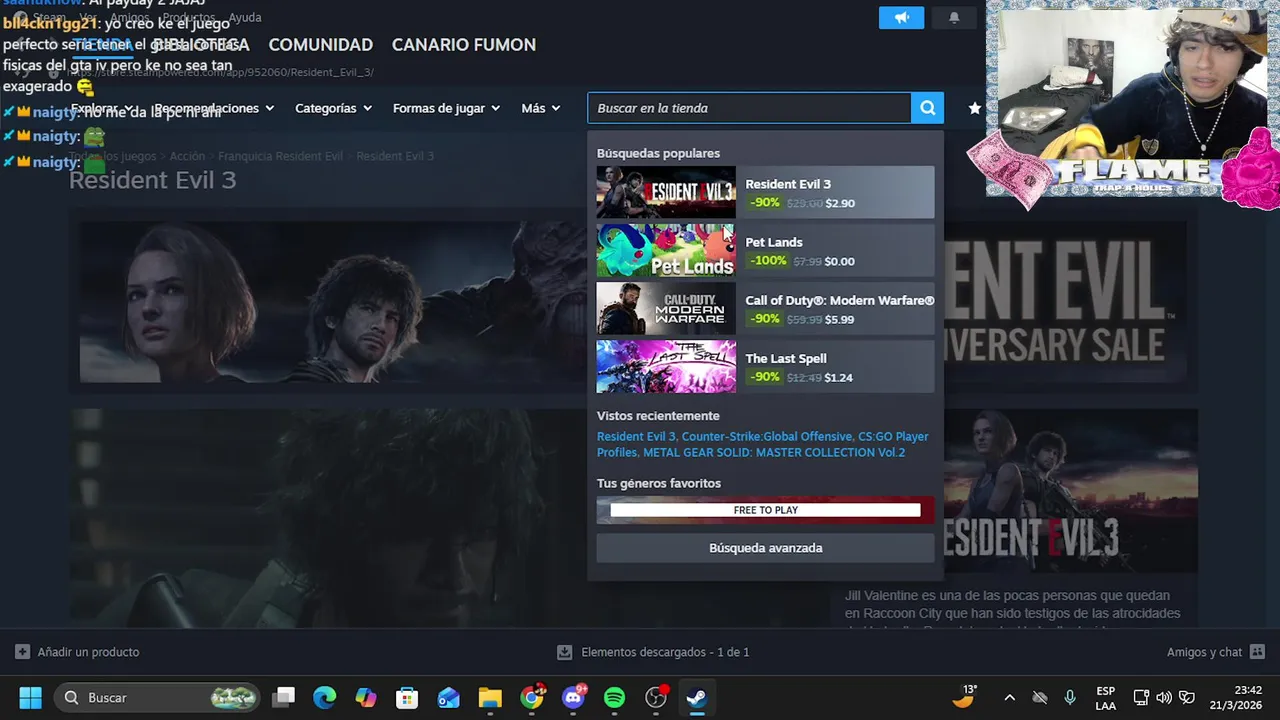Screen dimensions: 1280x720
Task: Open the Productos menu in Steam
Action: click(x=187, y=18)
